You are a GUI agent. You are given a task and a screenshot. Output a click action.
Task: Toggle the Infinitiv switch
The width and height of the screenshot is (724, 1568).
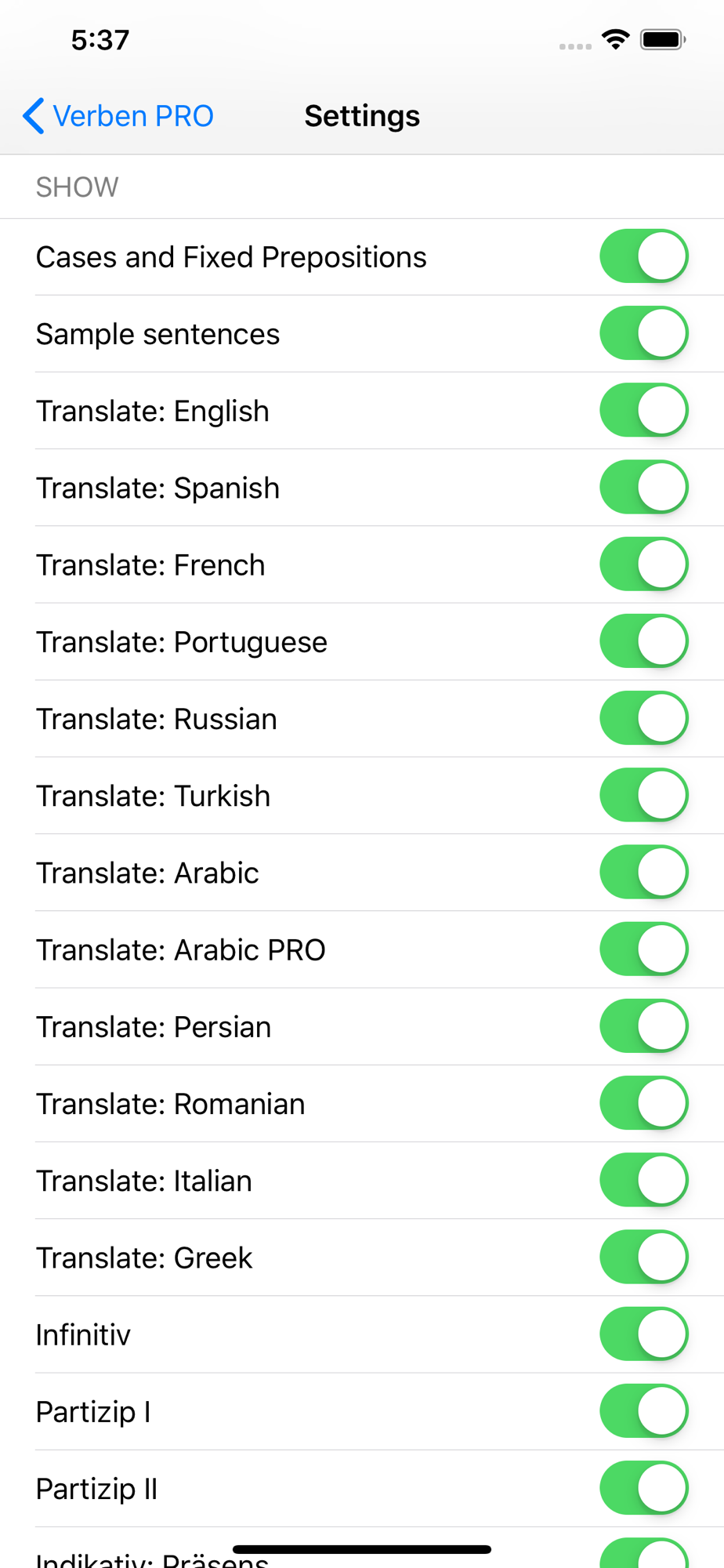coord(644,1334)
